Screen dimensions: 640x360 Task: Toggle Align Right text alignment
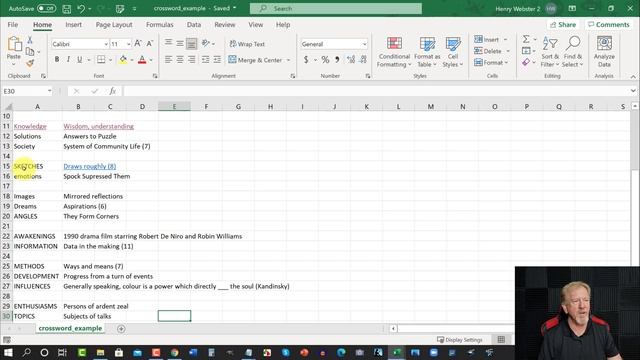[191, 60]
